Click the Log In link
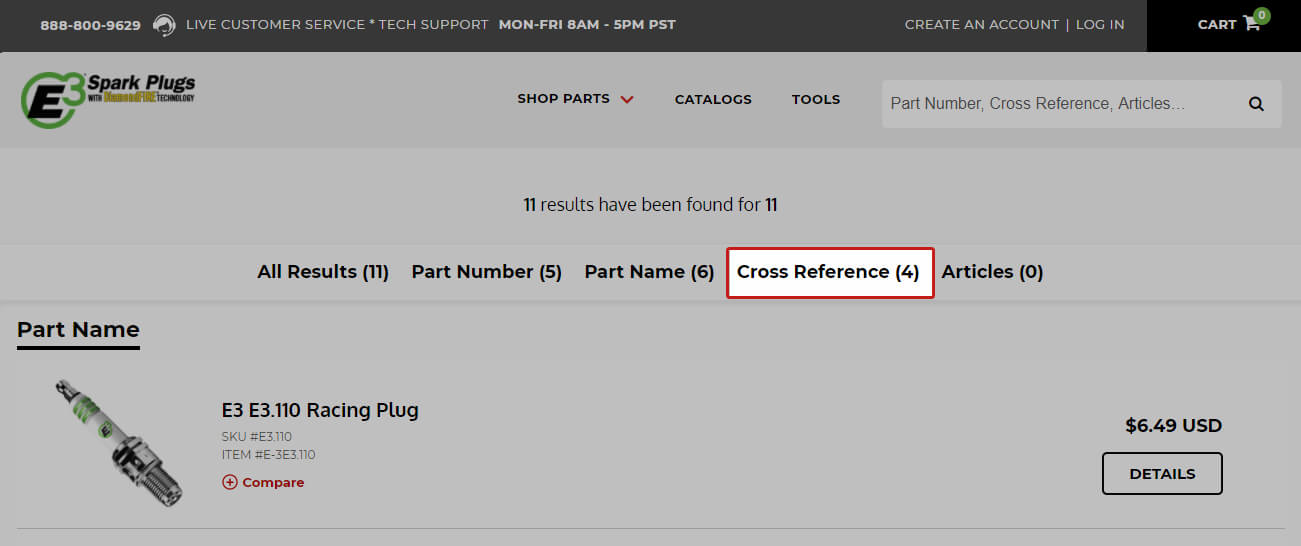Screen dimensions: 1301x546 [1100, 25]
